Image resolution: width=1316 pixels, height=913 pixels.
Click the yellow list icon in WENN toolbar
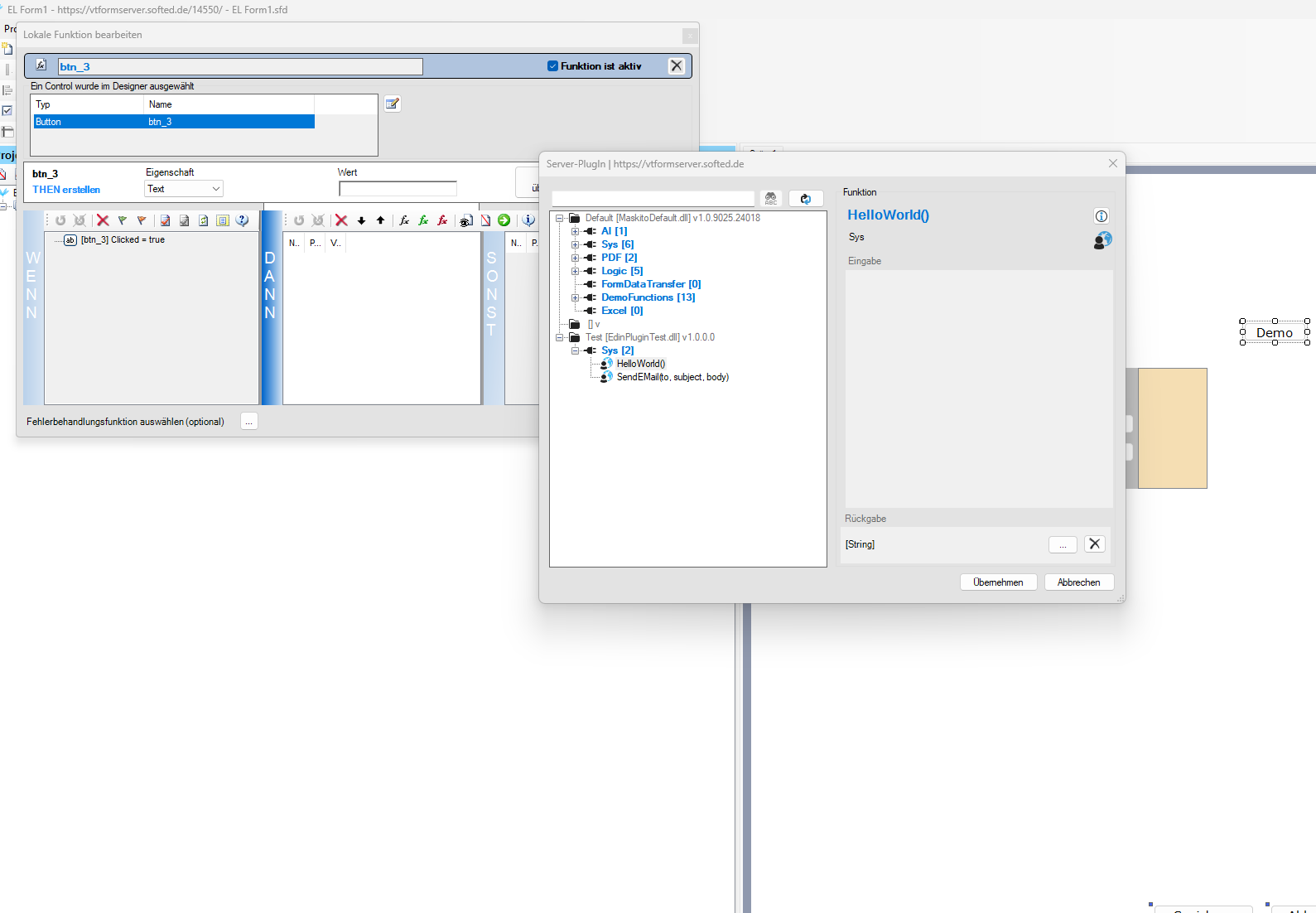point(223,220)
